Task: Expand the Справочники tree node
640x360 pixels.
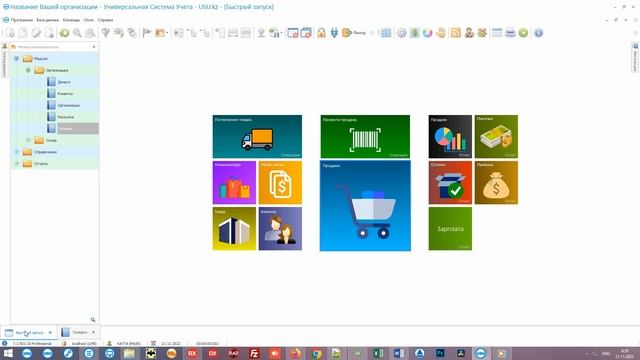Action: click(x=17, y=152)
